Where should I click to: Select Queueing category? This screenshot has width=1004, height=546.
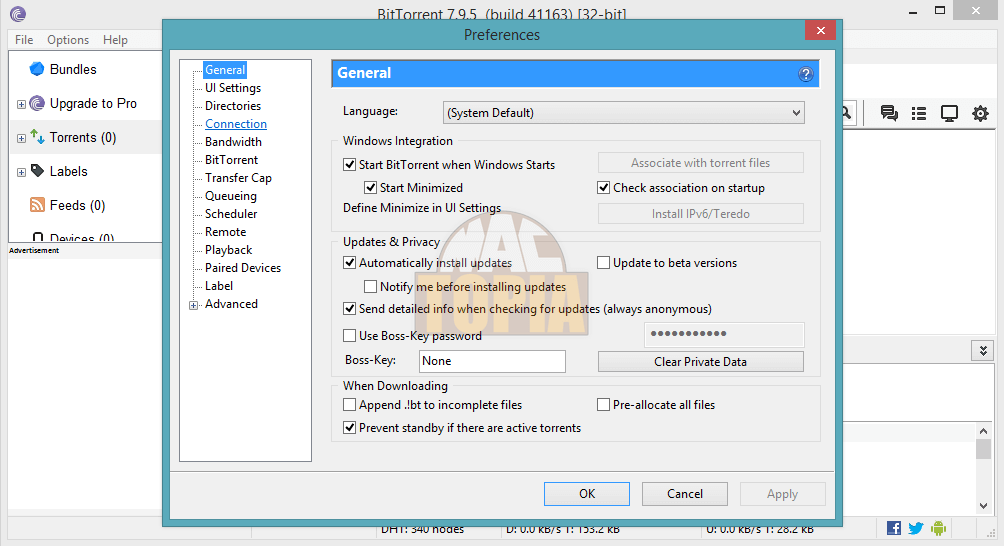coord(231,196)
